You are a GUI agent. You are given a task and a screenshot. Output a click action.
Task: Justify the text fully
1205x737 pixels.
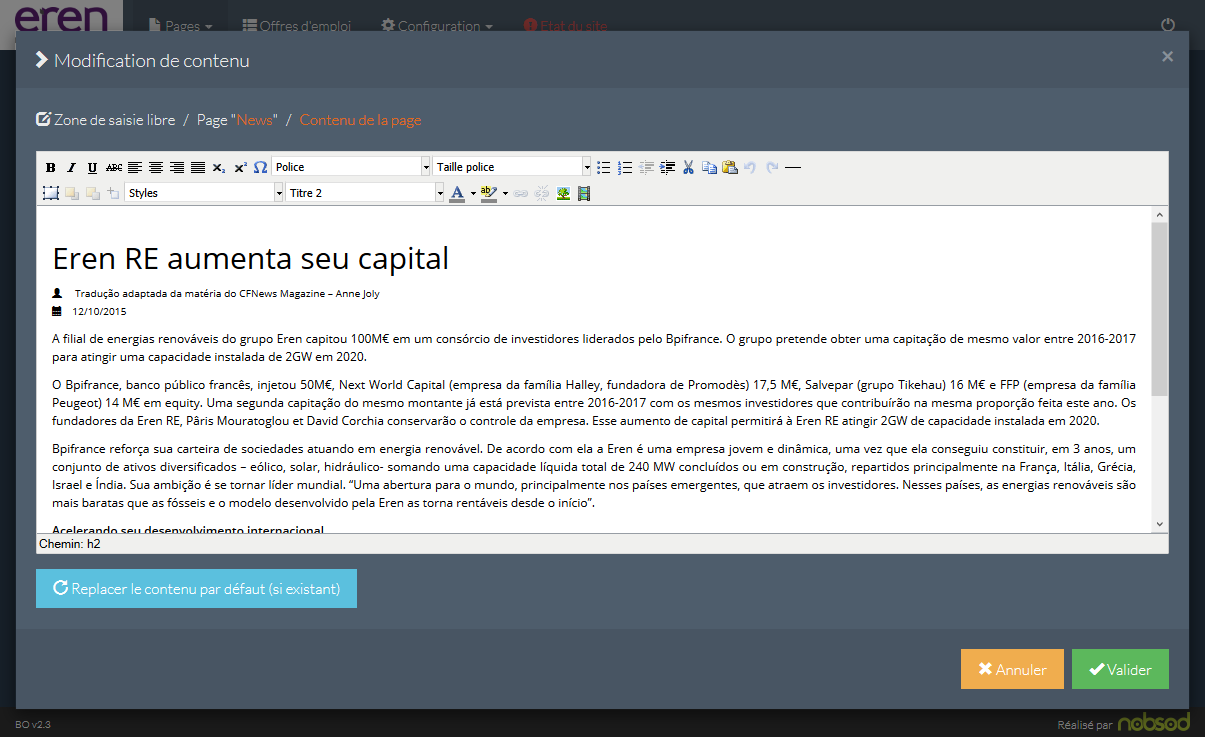(197, 167)
